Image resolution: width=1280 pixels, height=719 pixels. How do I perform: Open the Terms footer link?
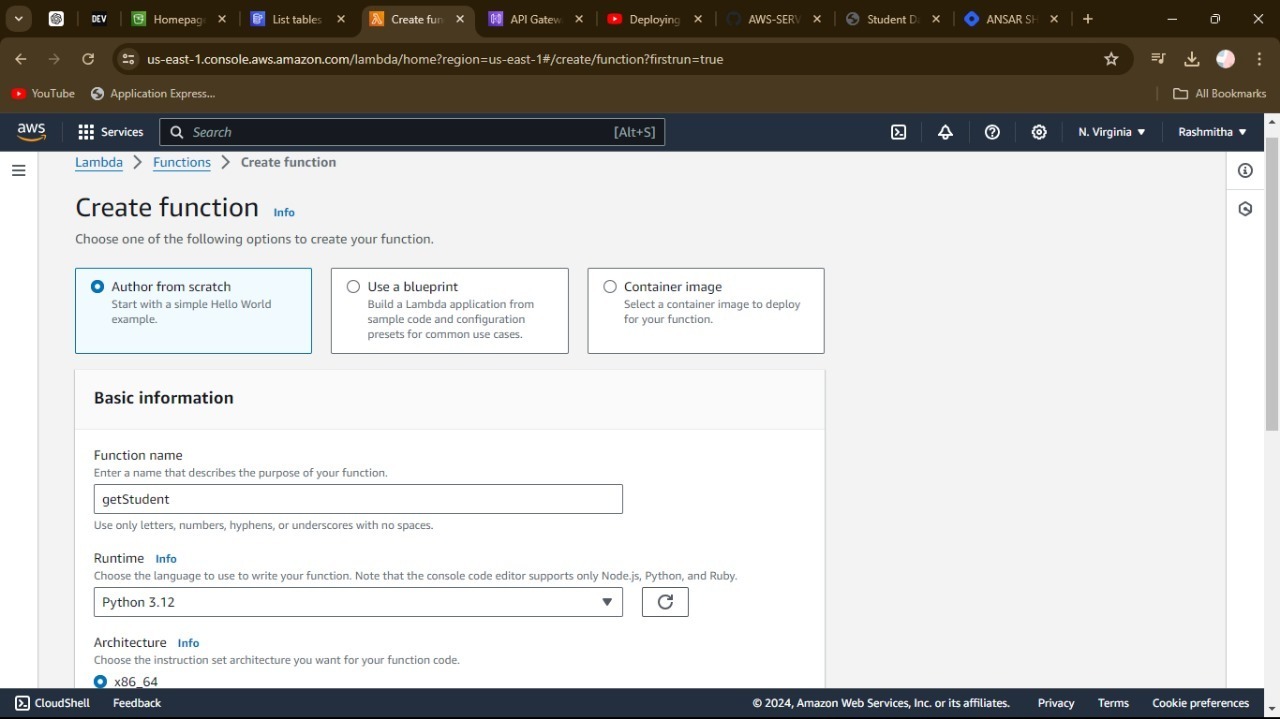[1113, 703]
